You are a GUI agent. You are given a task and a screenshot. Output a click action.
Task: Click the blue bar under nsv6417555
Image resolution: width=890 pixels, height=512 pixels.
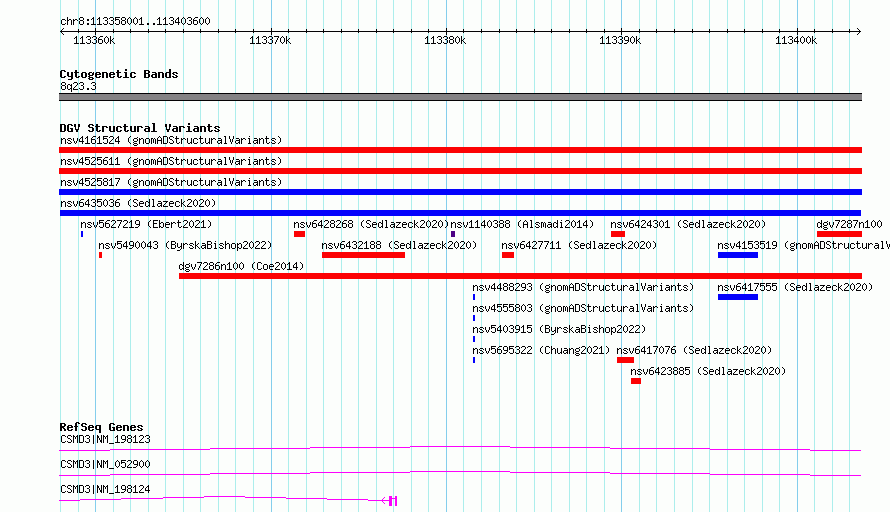click(x=738, y=297)
